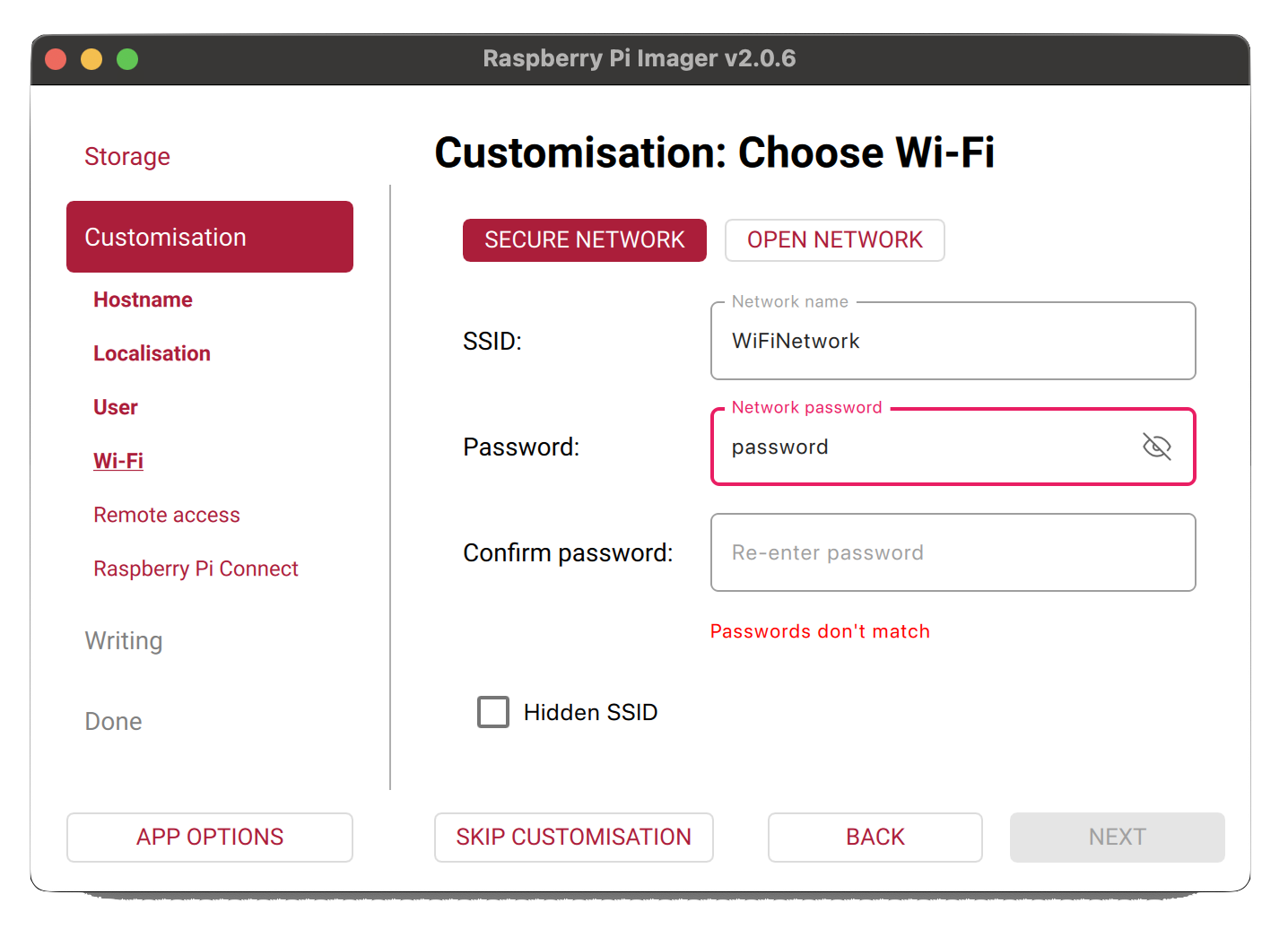Select the Customisation stage
The width and height of the screenshot is (1288, 929).
click(x=165, y=237)
